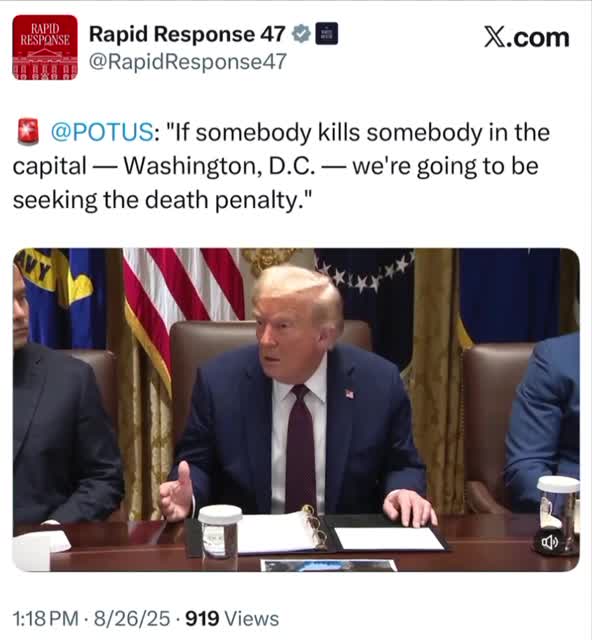
Task: Open the Rapid Response red profile avatar
Action: click(x=45, y=47)
